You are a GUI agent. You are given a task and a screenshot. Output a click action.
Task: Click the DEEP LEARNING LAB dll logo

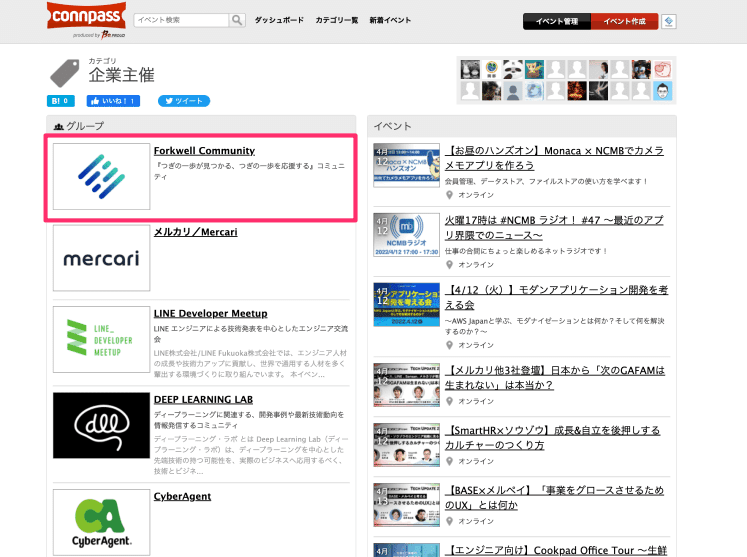pyautogui.click(x=101, y=425)
